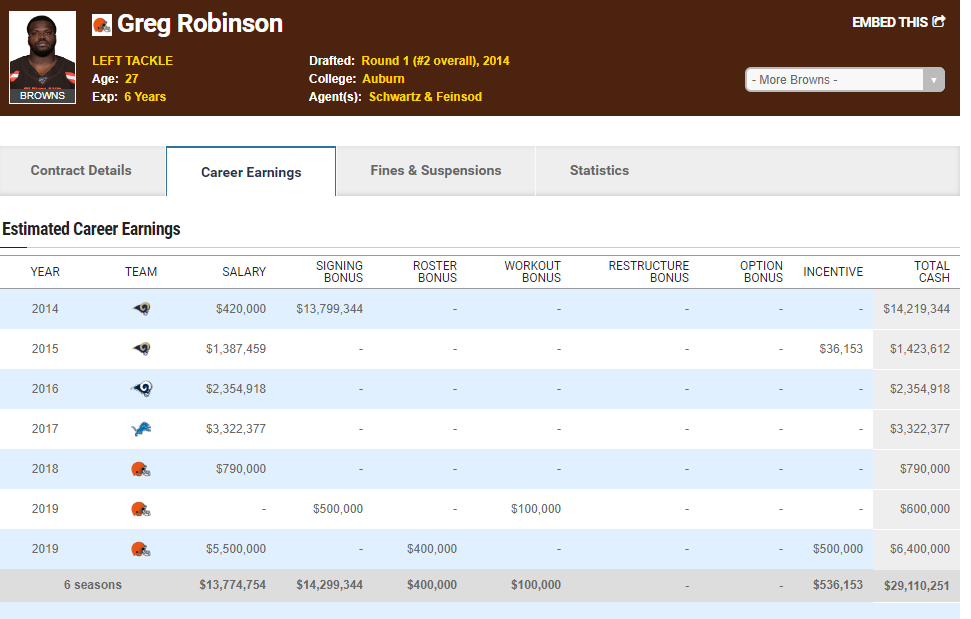Click the Browns helmet in the $6,400,000 2019 row
This screenshot has height=619, width=971.
141,549
